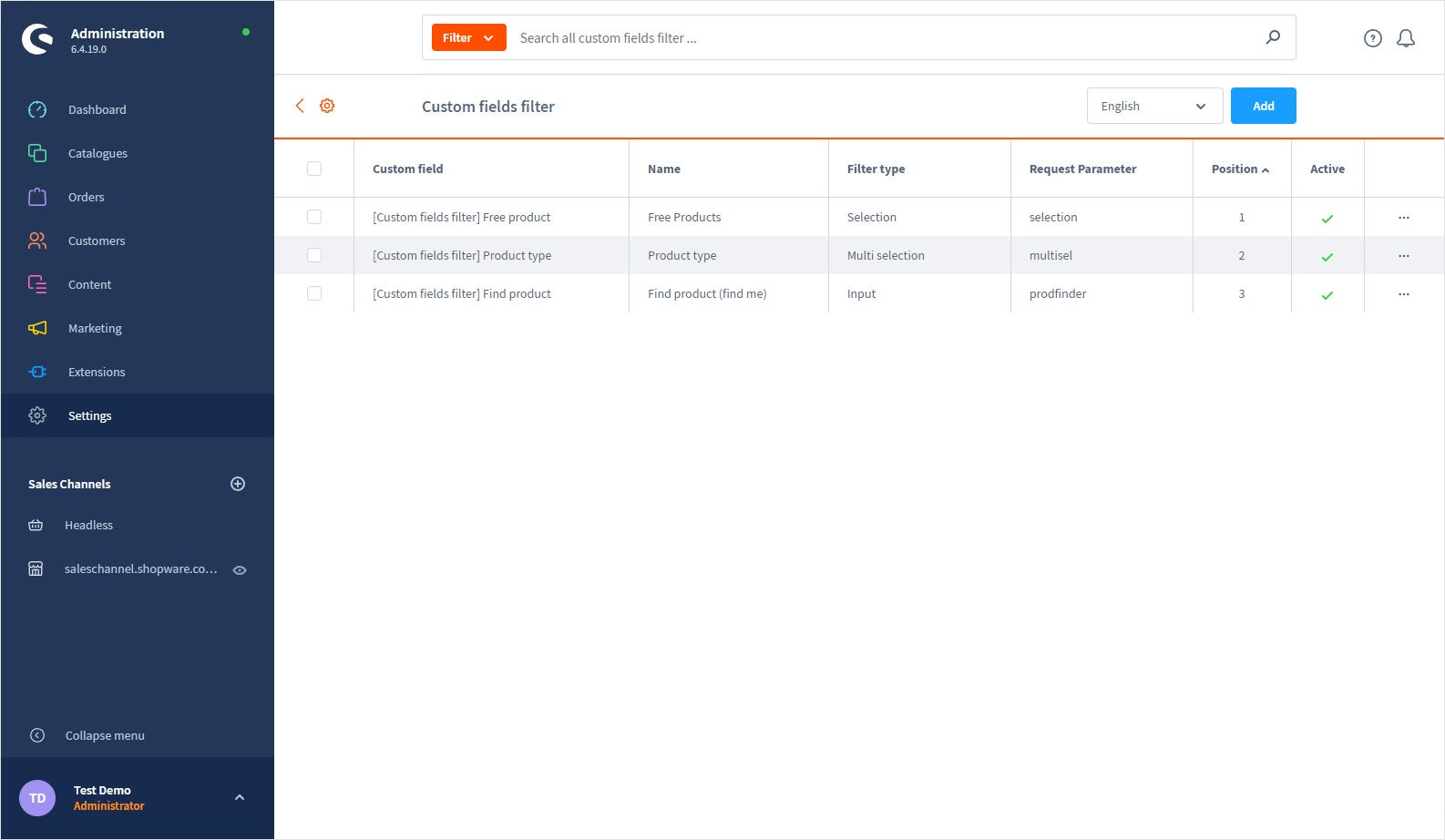Click the blue Add button

[x=1263, y=106]
